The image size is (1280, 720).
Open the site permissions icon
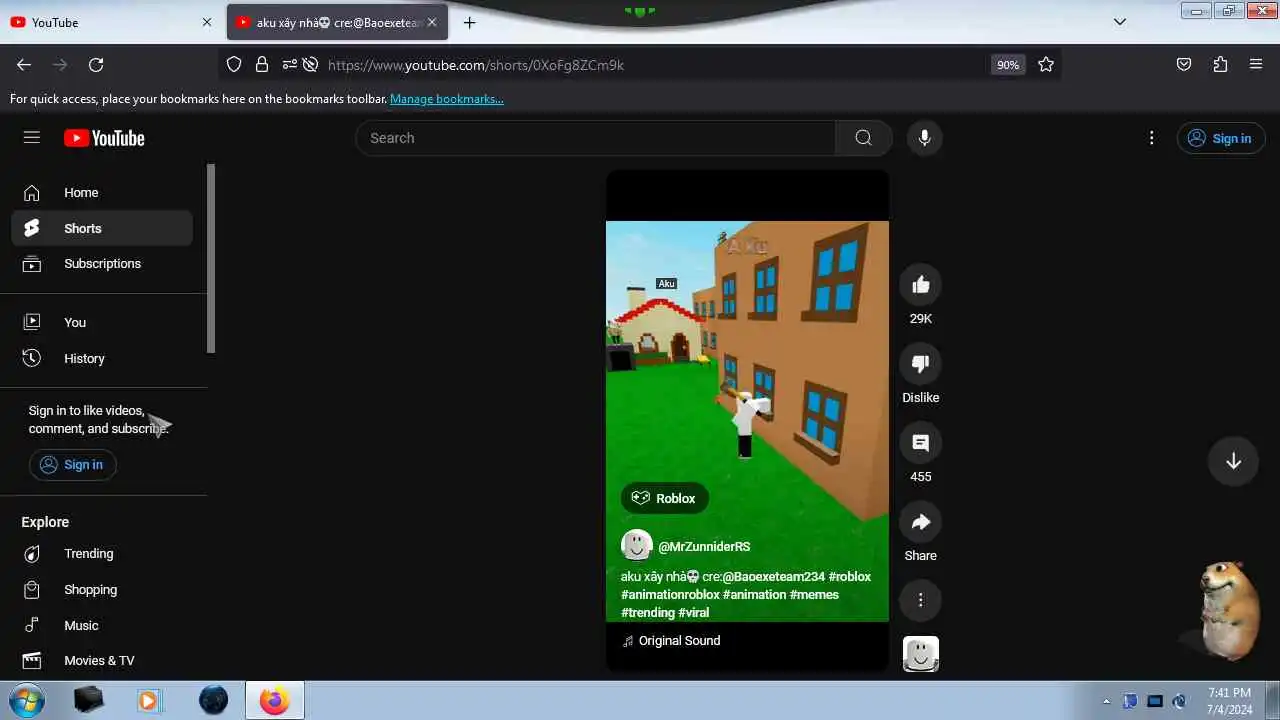coord(289,65)
